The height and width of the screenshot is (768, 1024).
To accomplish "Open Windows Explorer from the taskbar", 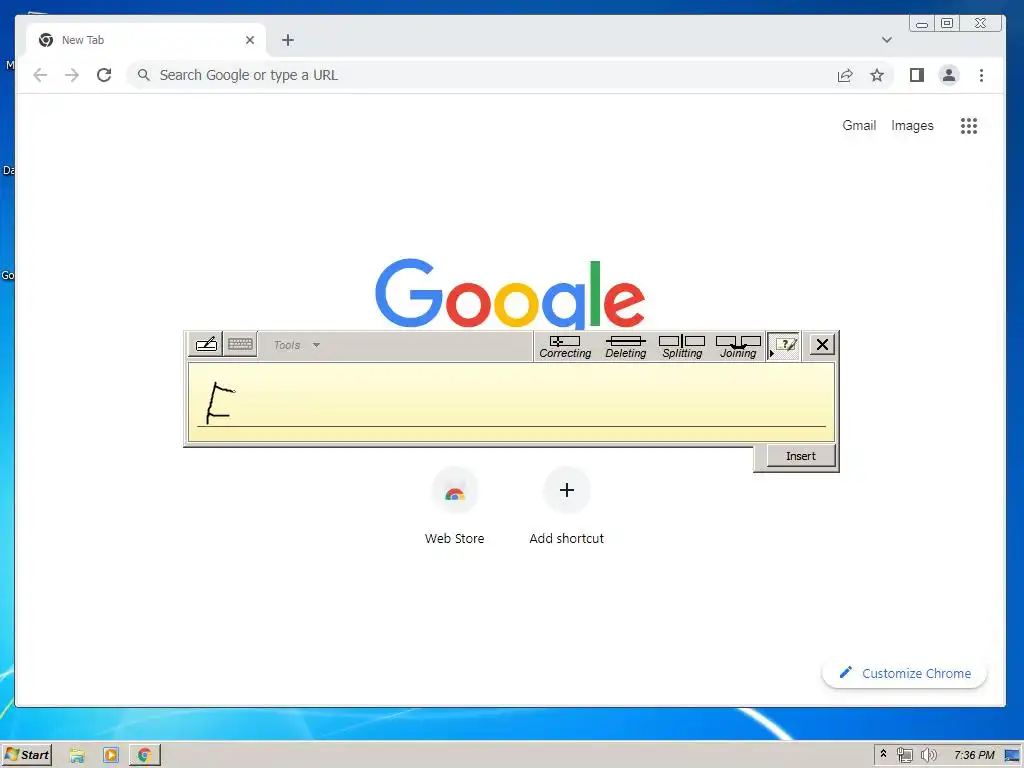I will [x=77, y=756].
